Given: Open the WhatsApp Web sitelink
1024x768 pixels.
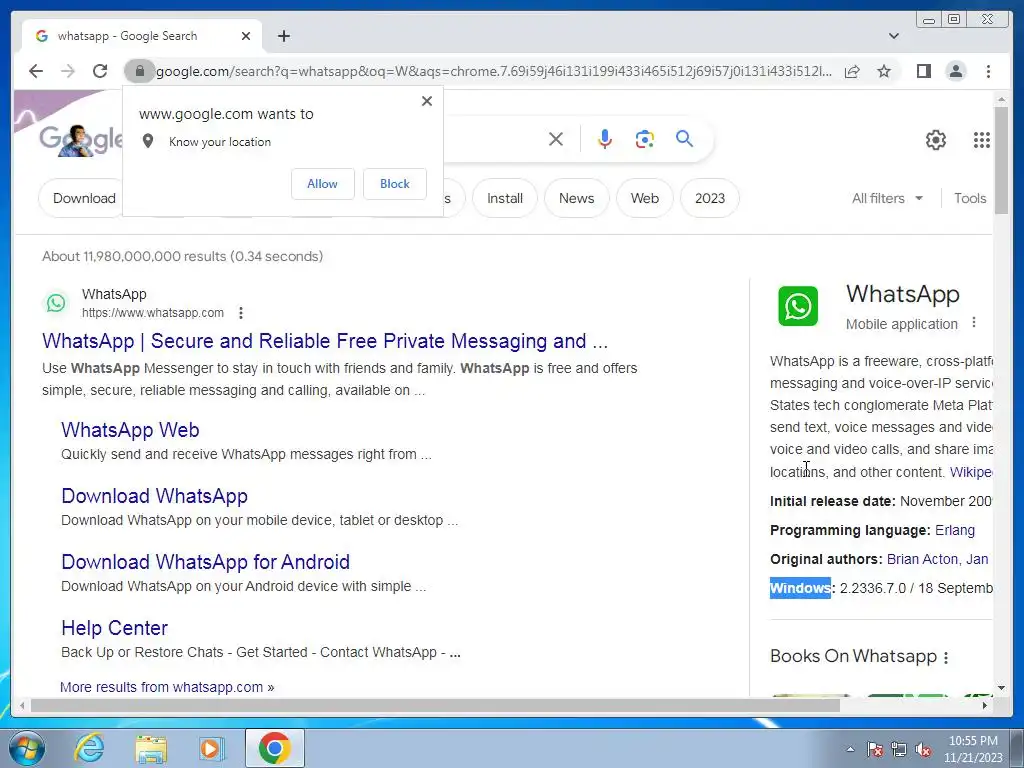Looking at the screenshot, I should (x=130, y=430).
